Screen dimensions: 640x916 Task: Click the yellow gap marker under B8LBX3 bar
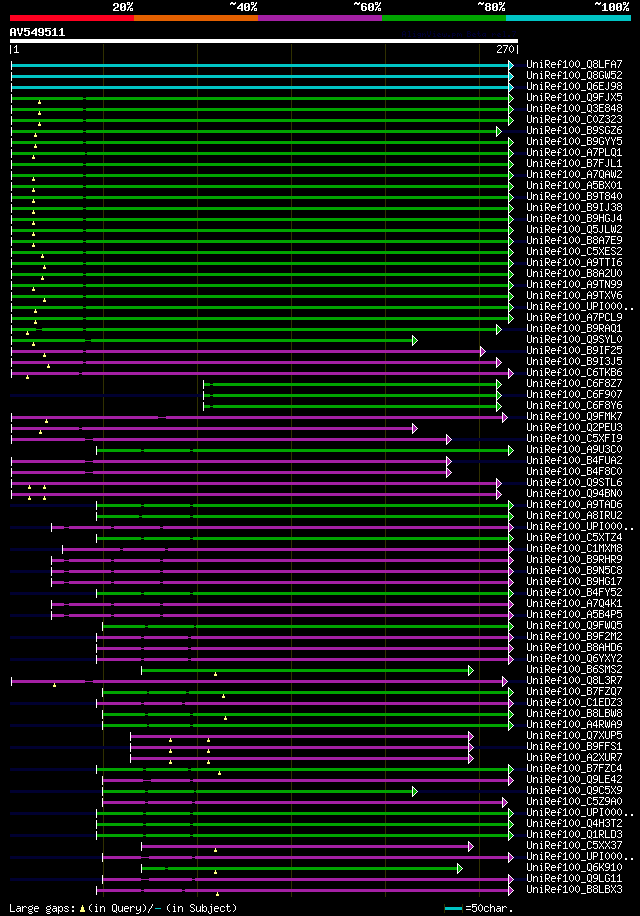click(217, 894)
